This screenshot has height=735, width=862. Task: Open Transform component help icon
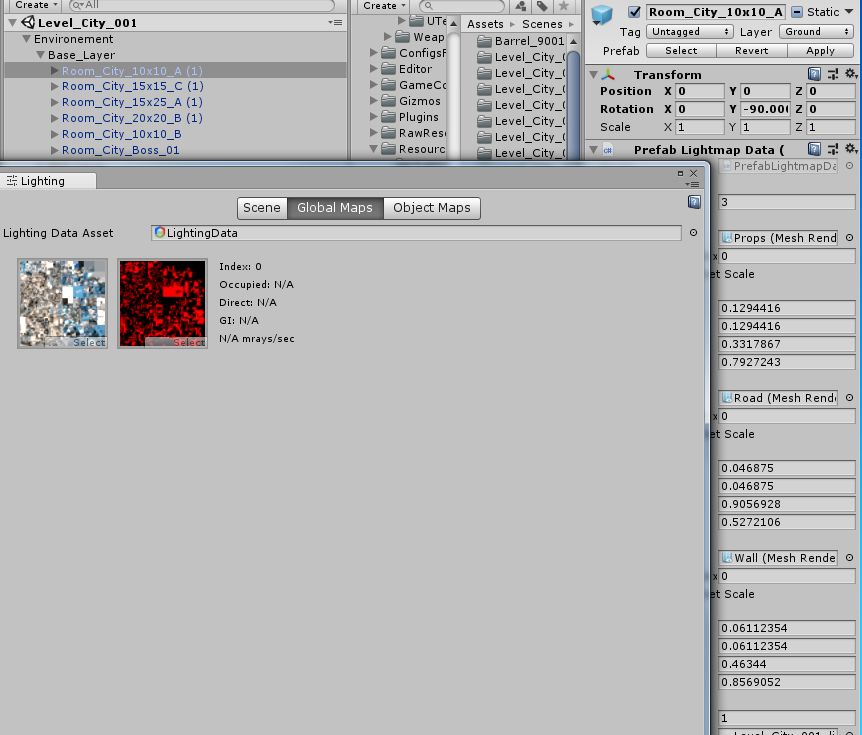point(814,74)
